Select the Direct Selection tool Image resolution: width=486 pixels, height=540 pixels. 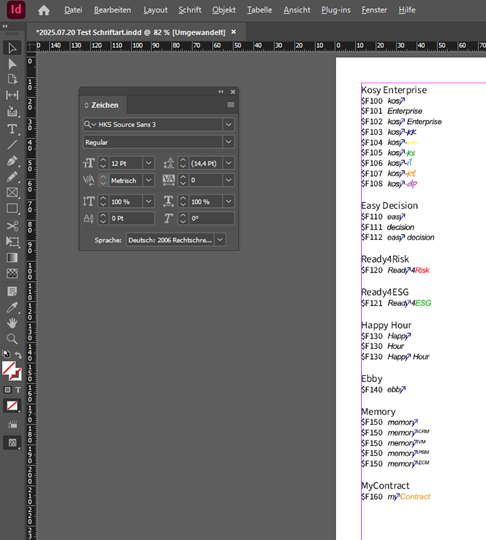[x=12, y=64]
